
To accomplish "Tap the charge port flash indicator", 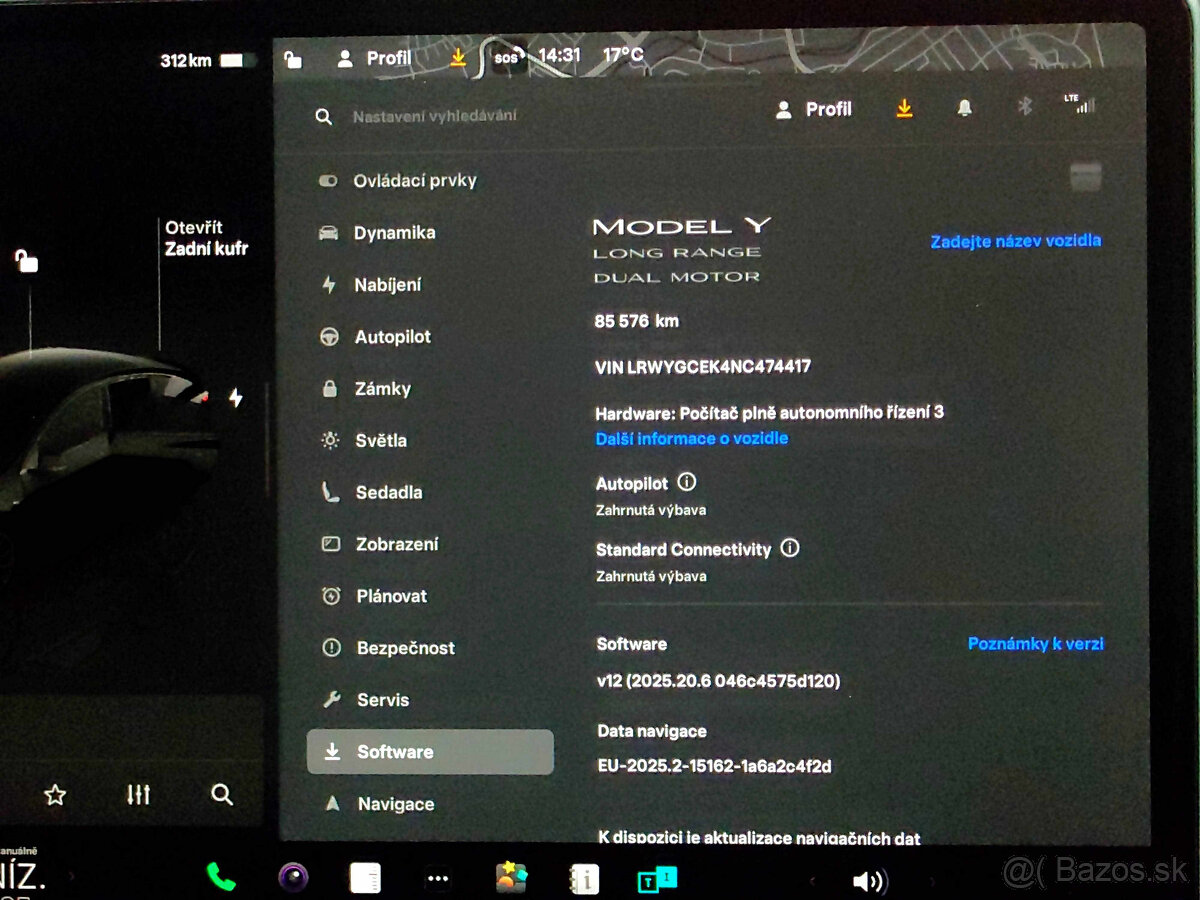I will pos(235,397).
